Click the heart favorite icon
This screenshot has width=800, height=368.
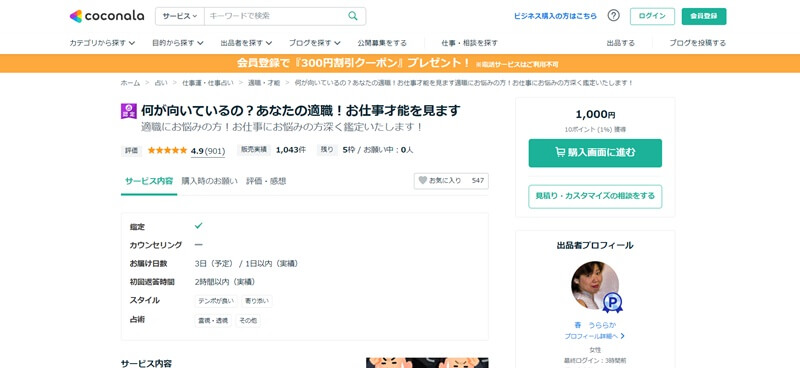pyautogui.click(x=422, y=180)
